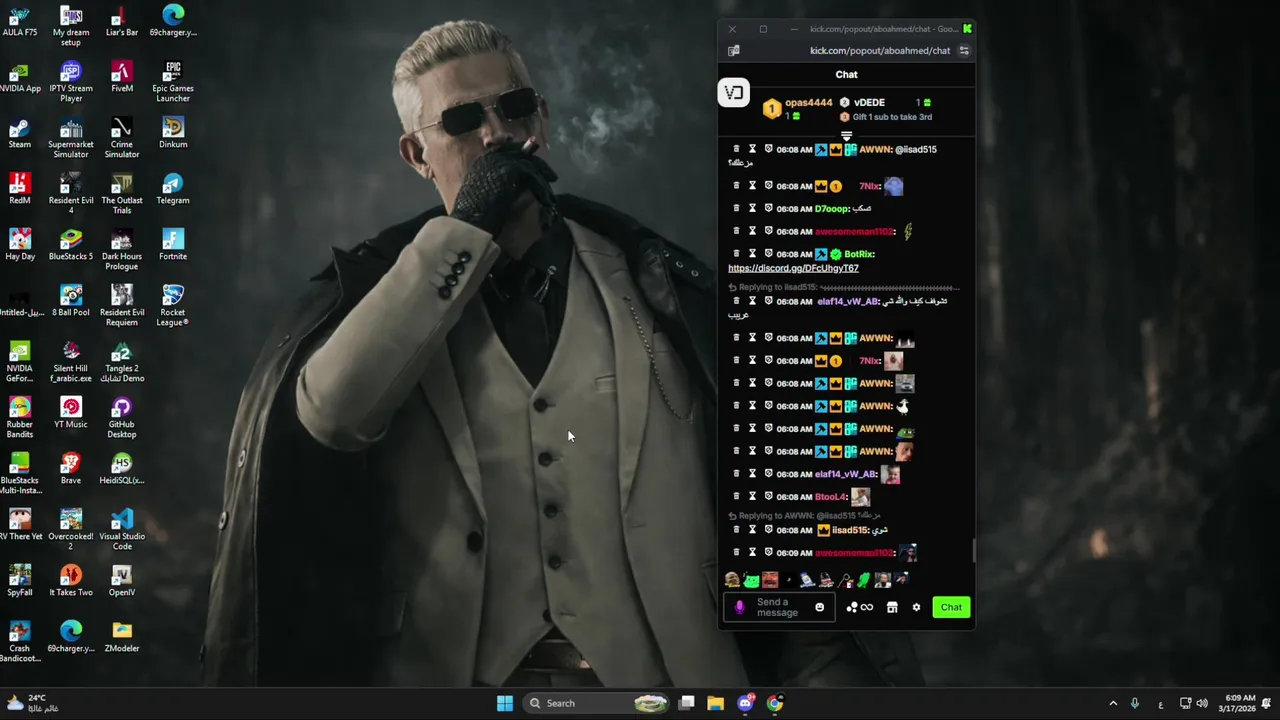
Task: Click the notification bell in taskbar
Action: point(1267,703)
